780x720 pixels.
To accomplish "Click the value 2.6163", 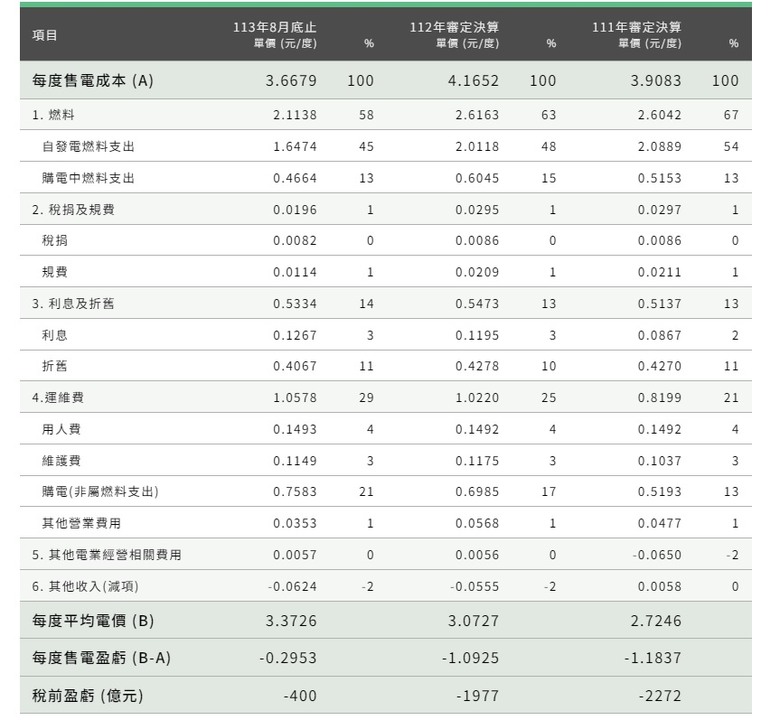I will pyautogui.click(x=477, y=115).
